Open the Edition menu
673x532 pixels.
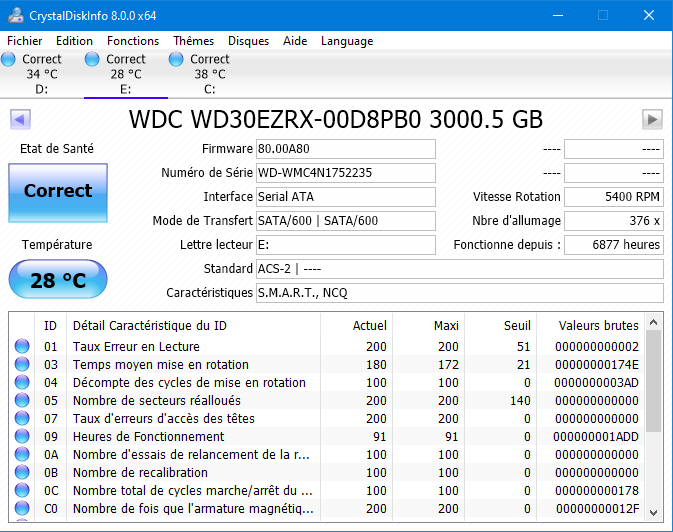point(74,41)
